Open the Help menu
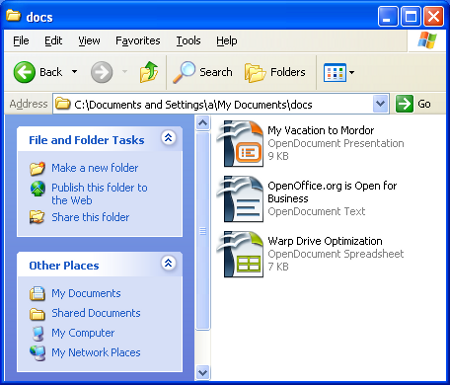Image resolution: width=450 pixels, height=385 pixels. (227, 41)
